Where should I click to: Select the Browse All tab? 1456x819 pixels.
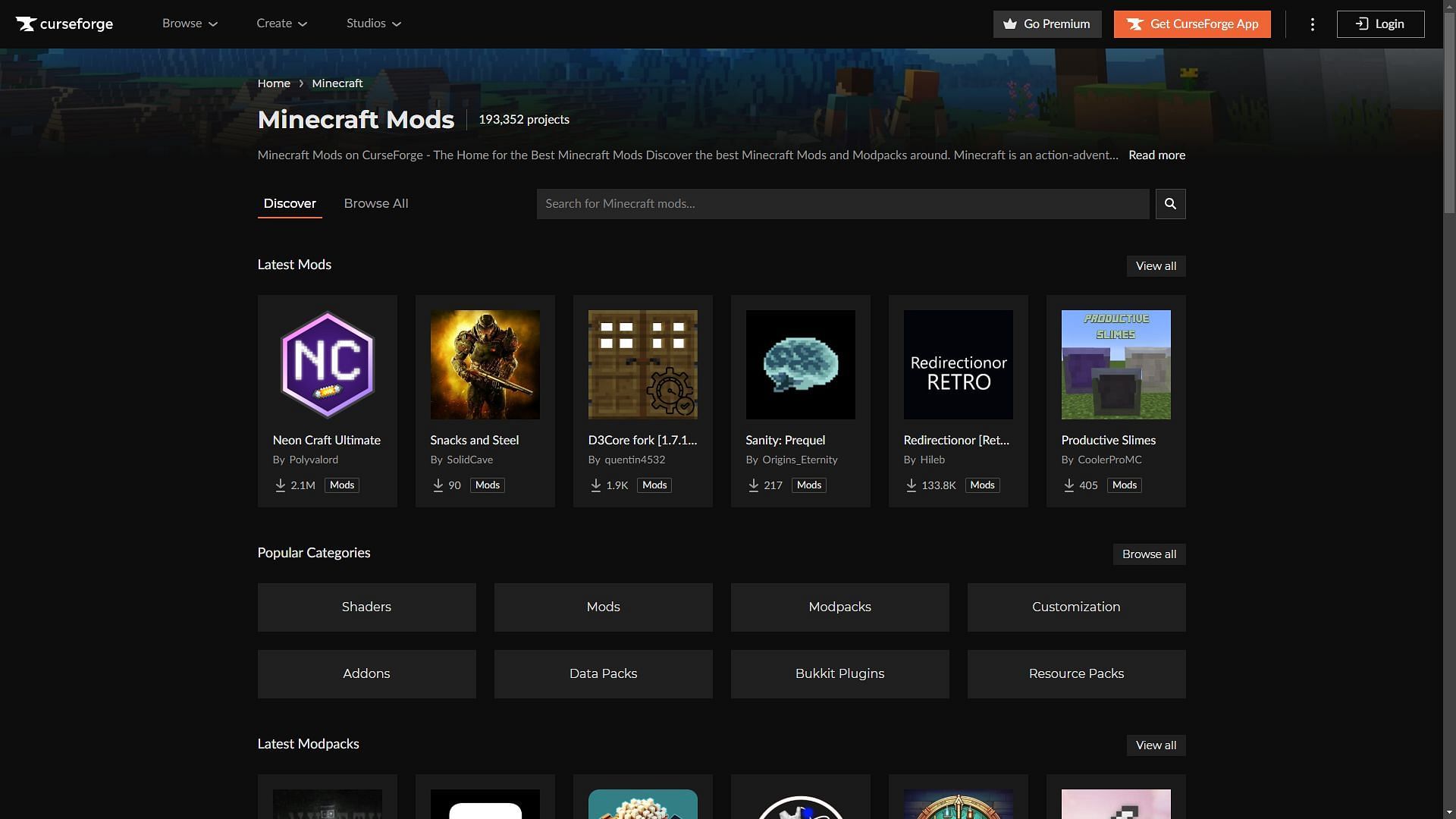[376, 204]
